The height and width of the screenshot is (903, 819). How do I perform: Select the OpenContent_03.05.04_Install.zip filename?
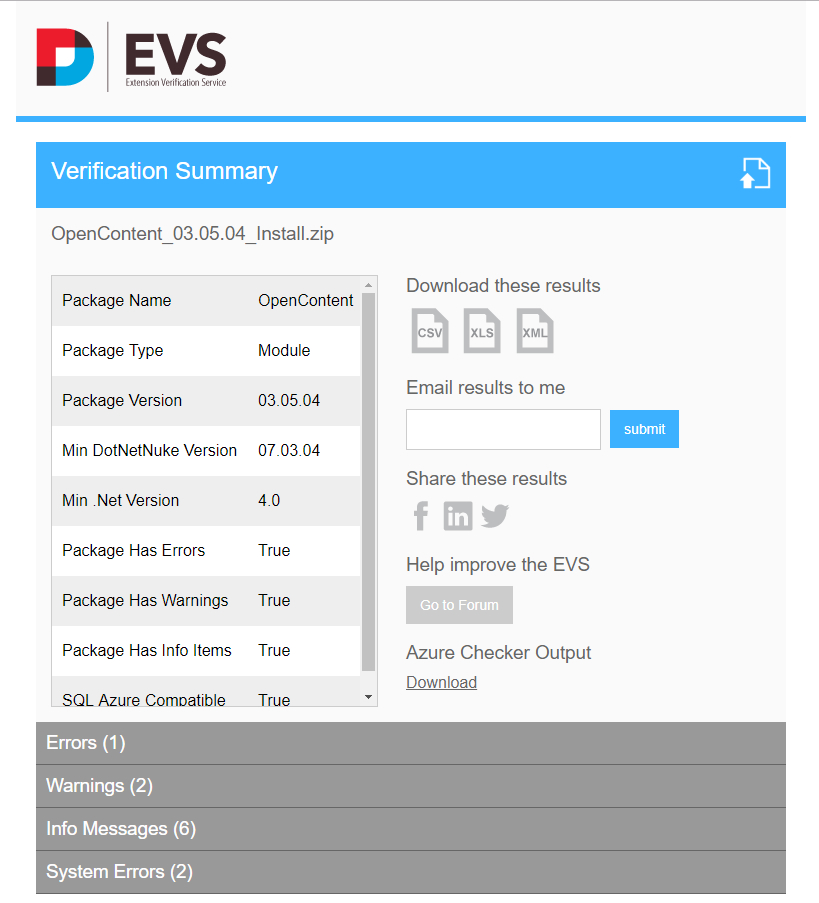(192, 234)
